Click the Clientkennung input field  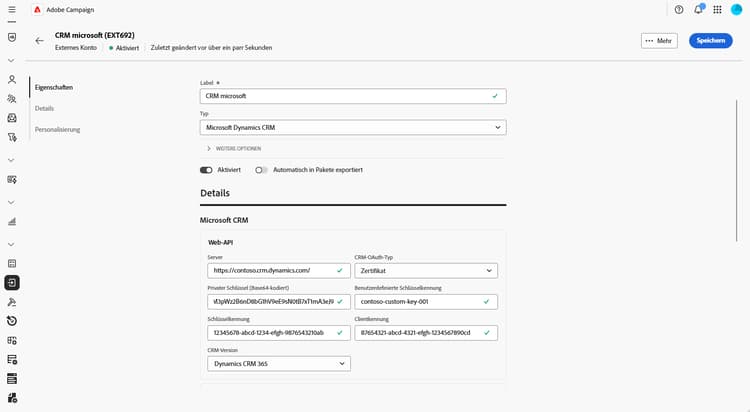coord(426,333)
